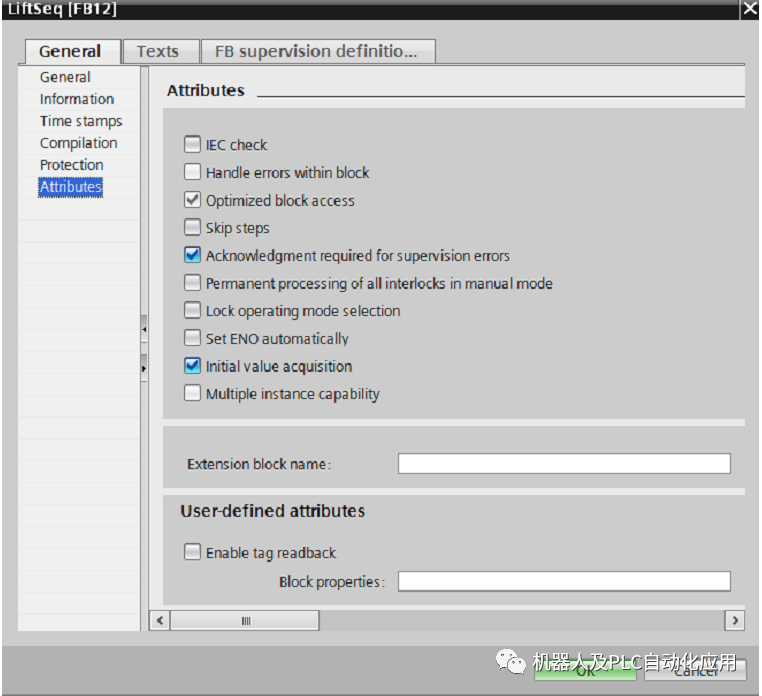Select Attributes in the navigation list
Viewport: 762px width, 696px height.
tap(70, 187)
